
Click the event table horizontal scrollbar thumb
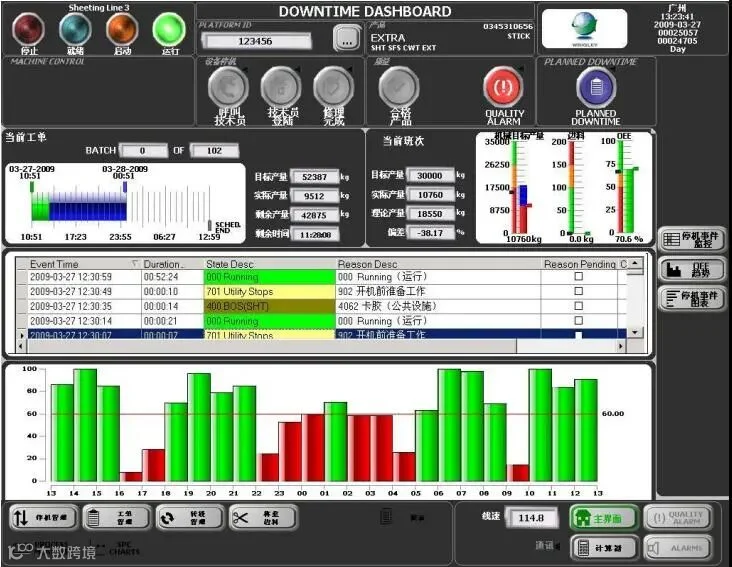click(272, 346)
